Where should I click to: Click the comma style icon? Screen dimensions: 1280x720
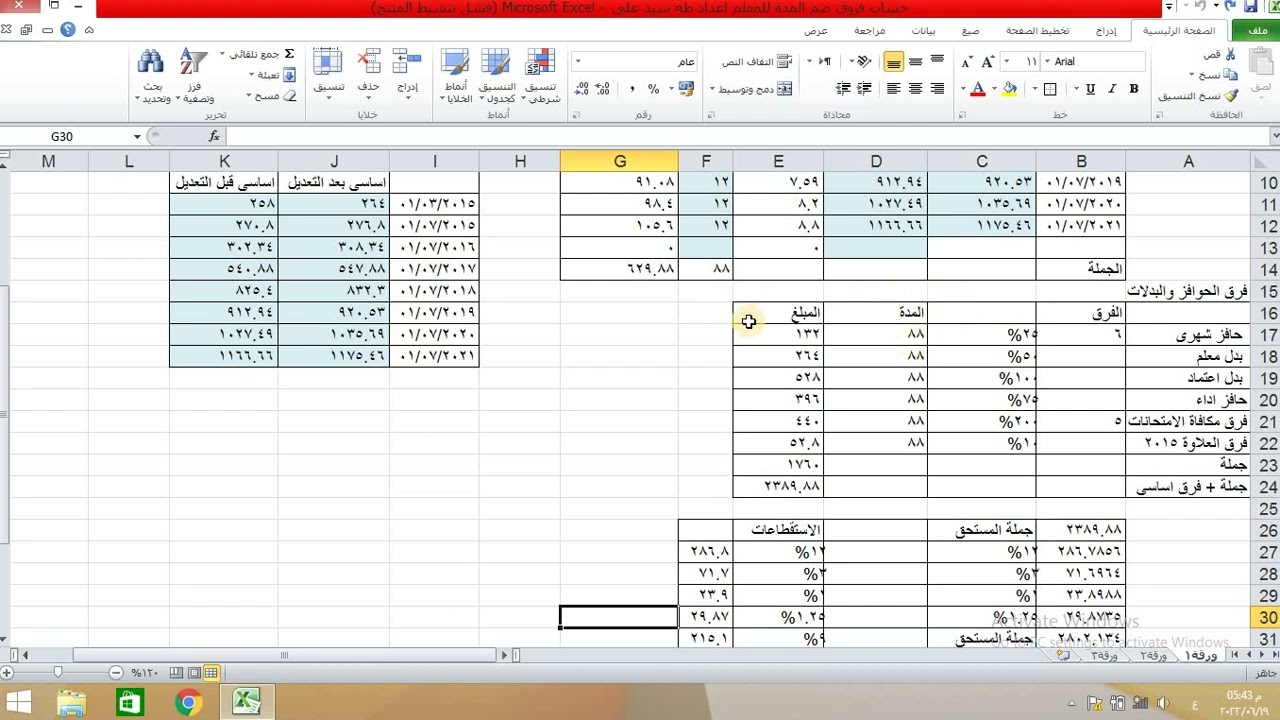coord(632,89)
